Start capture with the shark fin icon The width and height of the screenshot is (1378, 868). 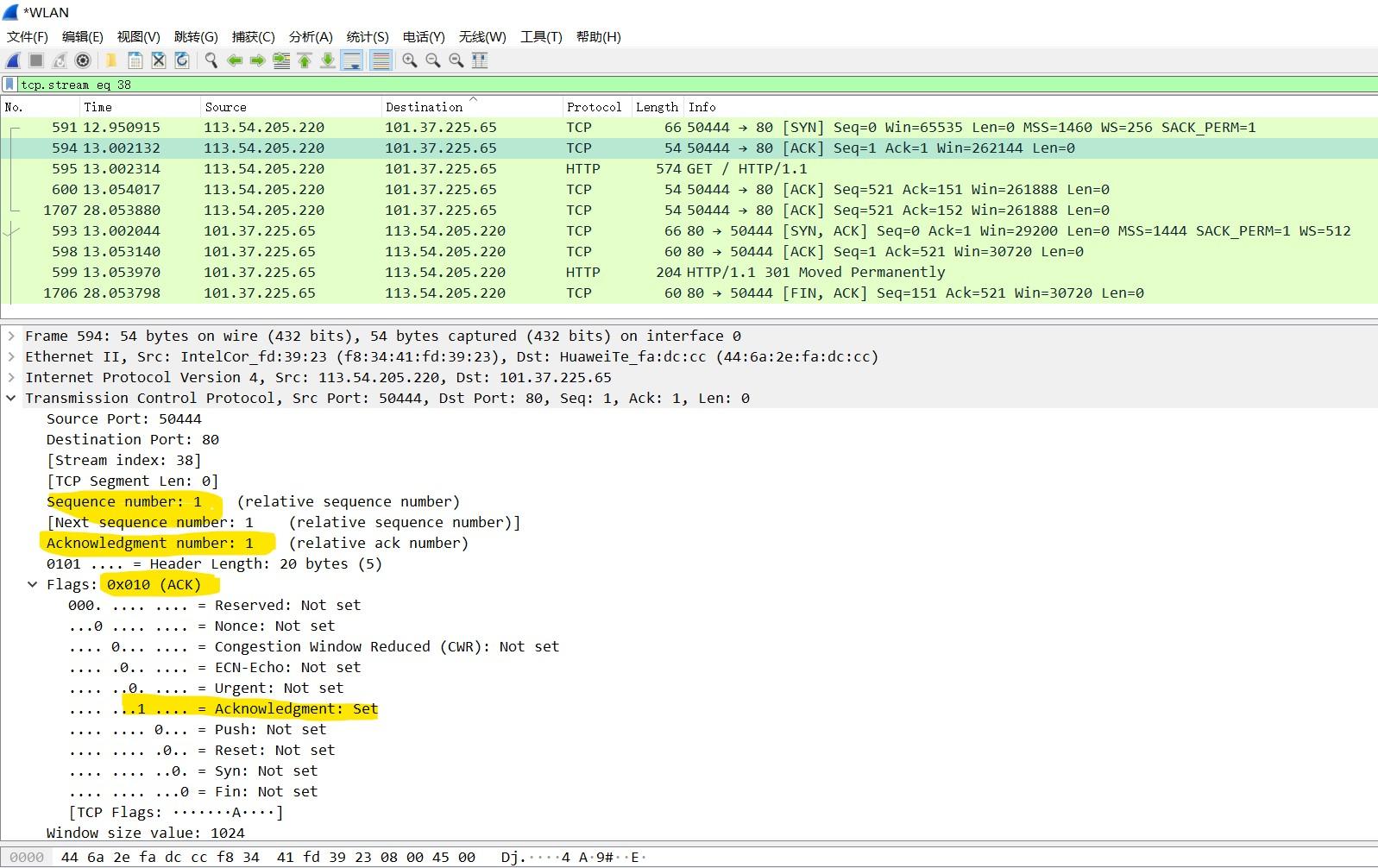tap(13, 60)
